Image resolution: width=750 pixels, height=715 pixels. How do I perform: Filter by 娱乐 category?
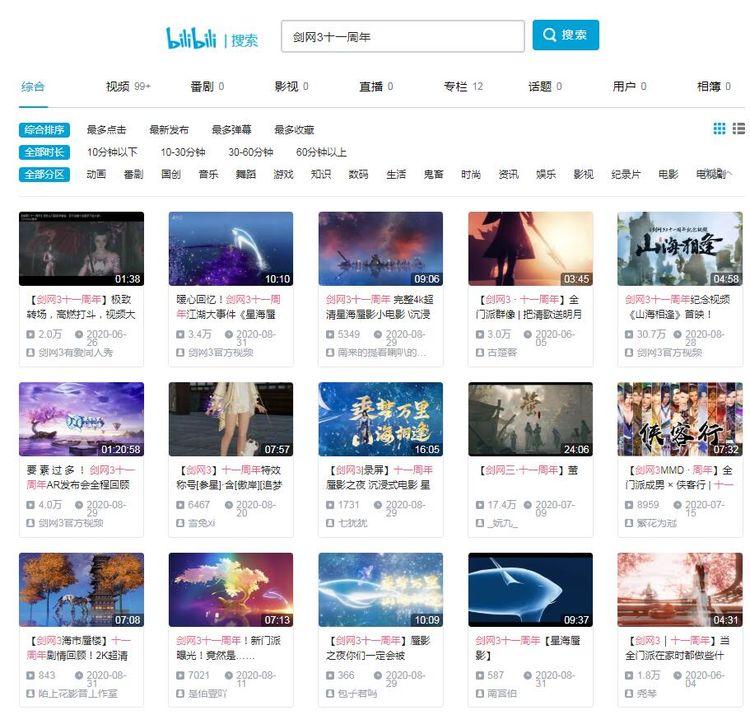pyautogui.click(x=546, y=175)
